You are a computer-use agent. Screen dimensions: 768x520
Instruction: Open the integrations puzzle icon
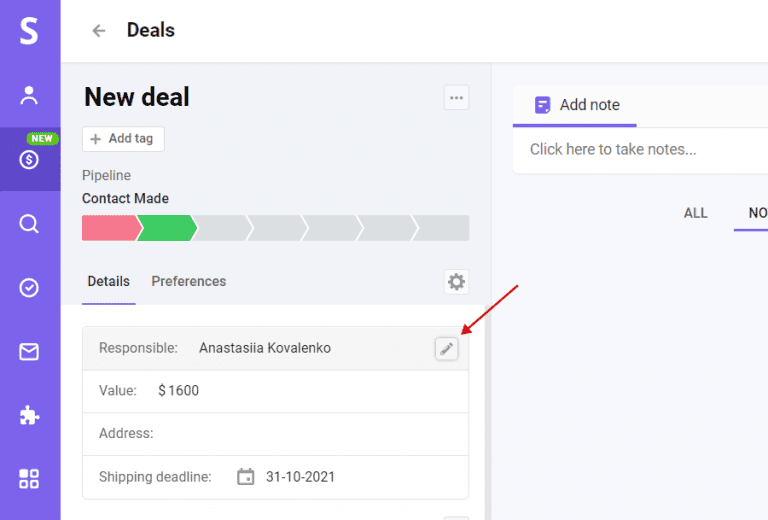[29, 416]
